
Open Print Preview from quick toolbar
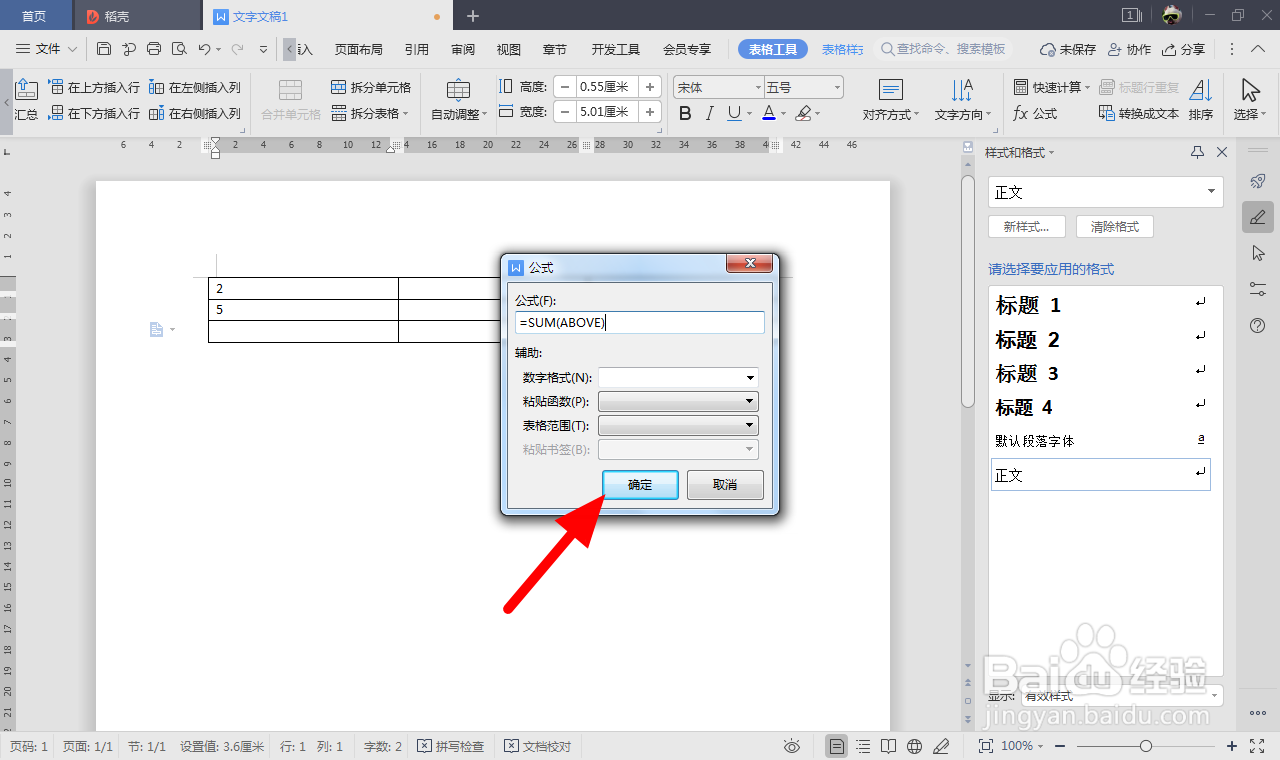(x=179, y=49)
